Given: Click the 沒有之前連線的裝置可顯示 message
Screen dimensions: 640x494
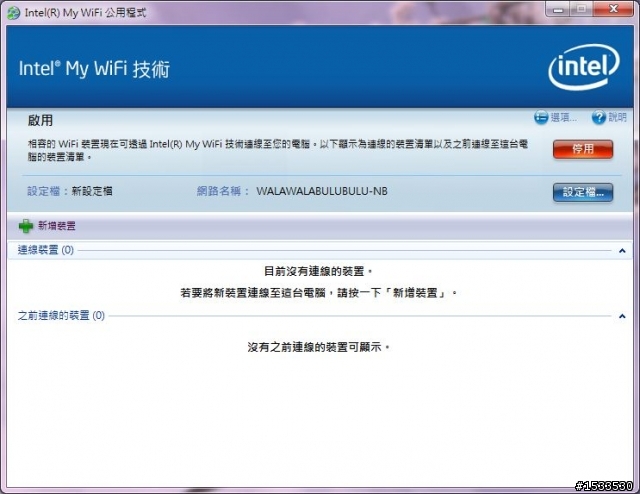Looking at the screenshot, I should [x=318, y=347].
